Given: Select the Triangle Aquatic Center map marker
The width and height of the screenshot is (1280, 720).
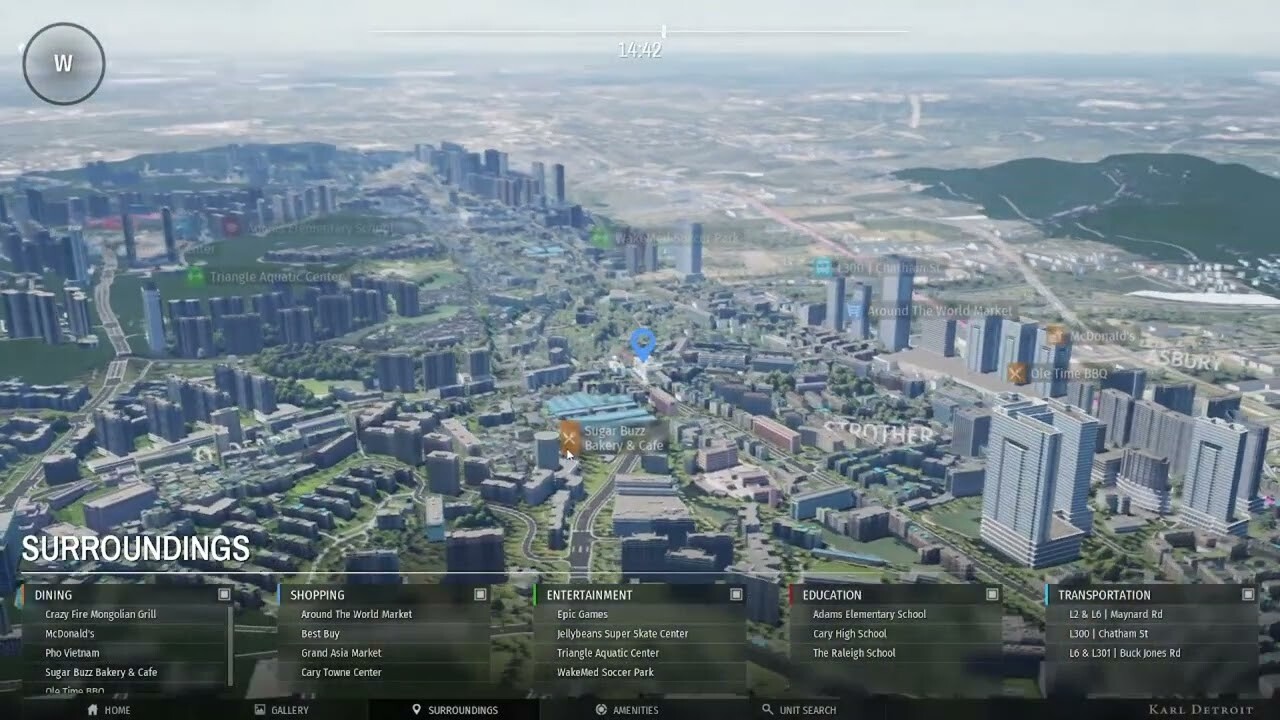Looking at the screenshot, I should (x=196, y=276).
